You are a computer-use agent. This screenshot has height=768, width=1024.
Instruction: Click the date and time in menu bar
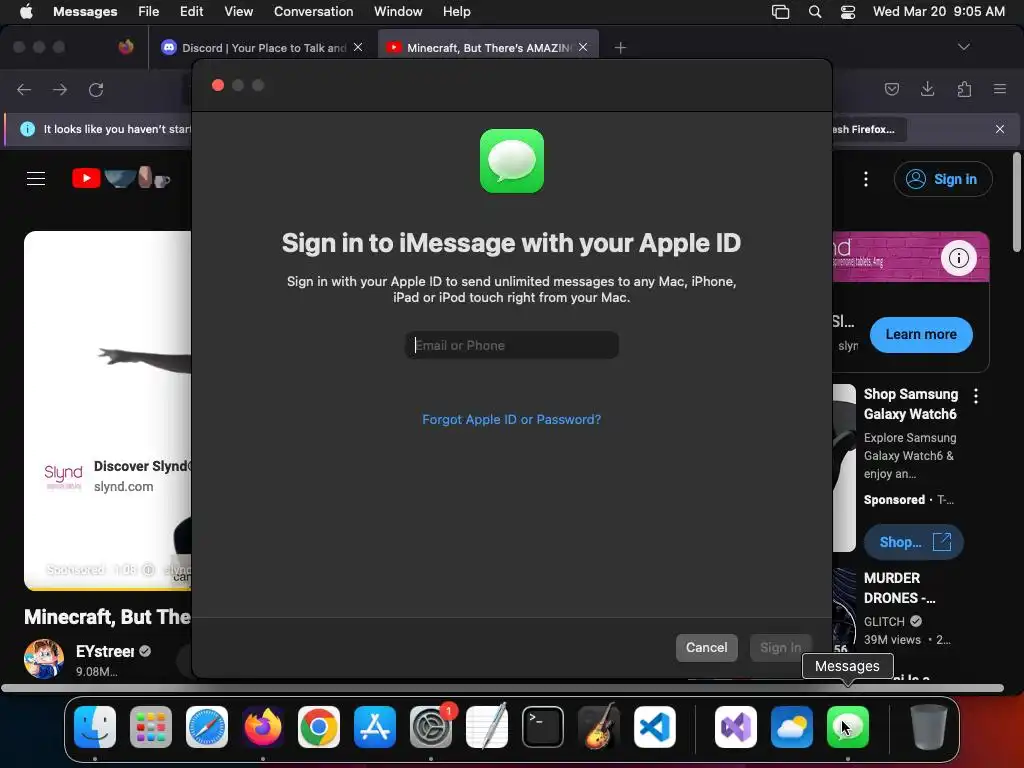click(938, 12)
